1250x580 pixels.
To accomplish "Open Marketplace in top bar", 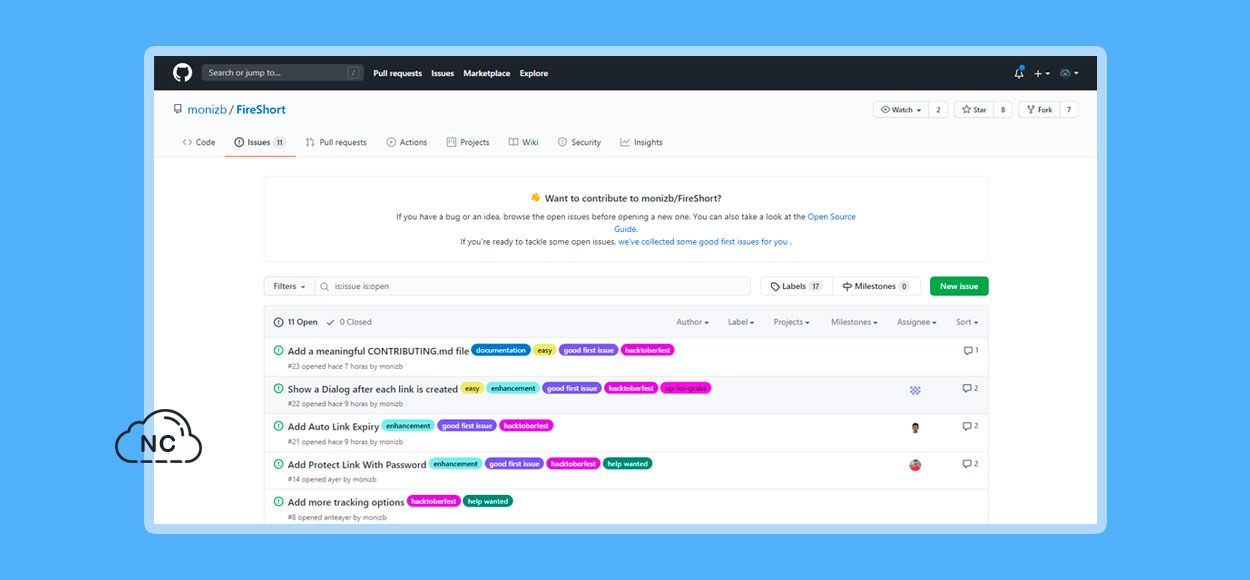I will [x=487, y=73].
